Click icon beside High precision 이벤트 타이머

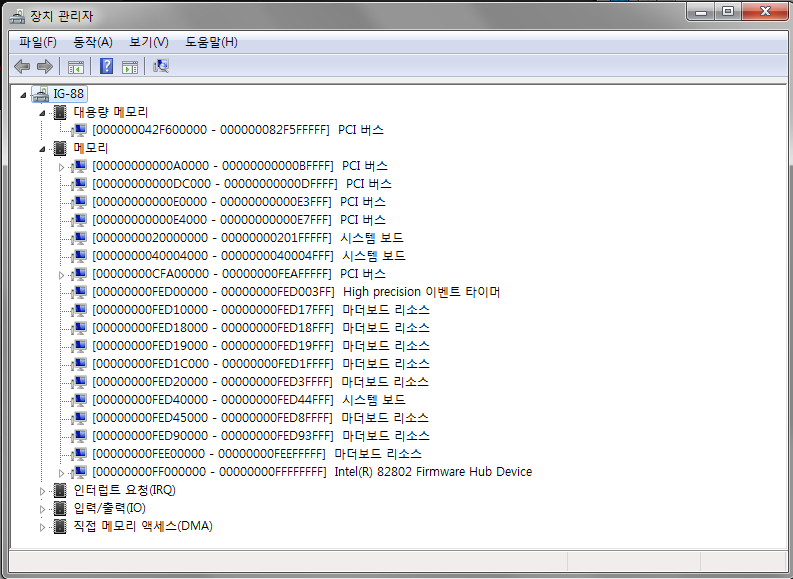coord(79,292)
